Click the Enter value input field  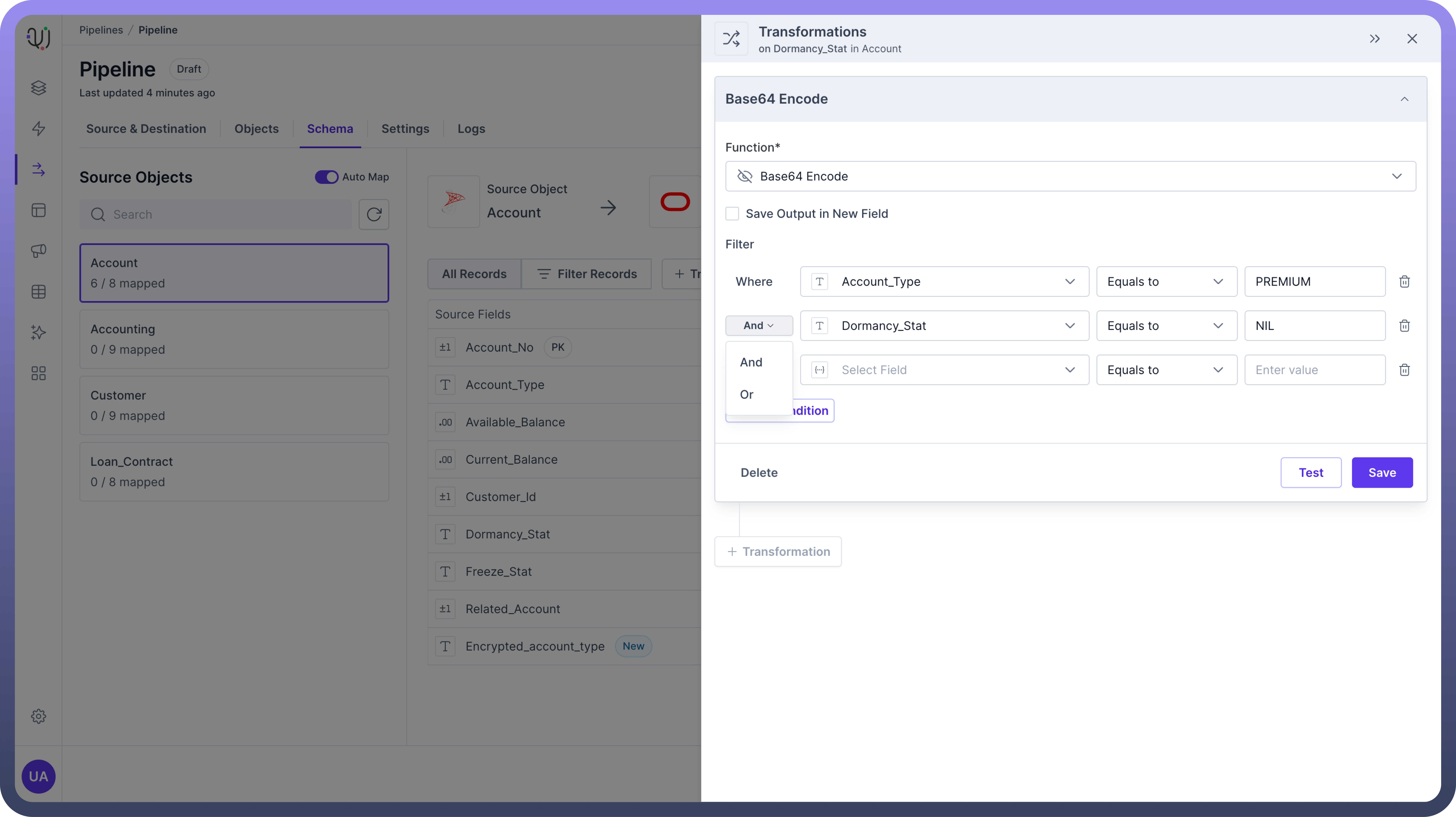coord(1314,370)
